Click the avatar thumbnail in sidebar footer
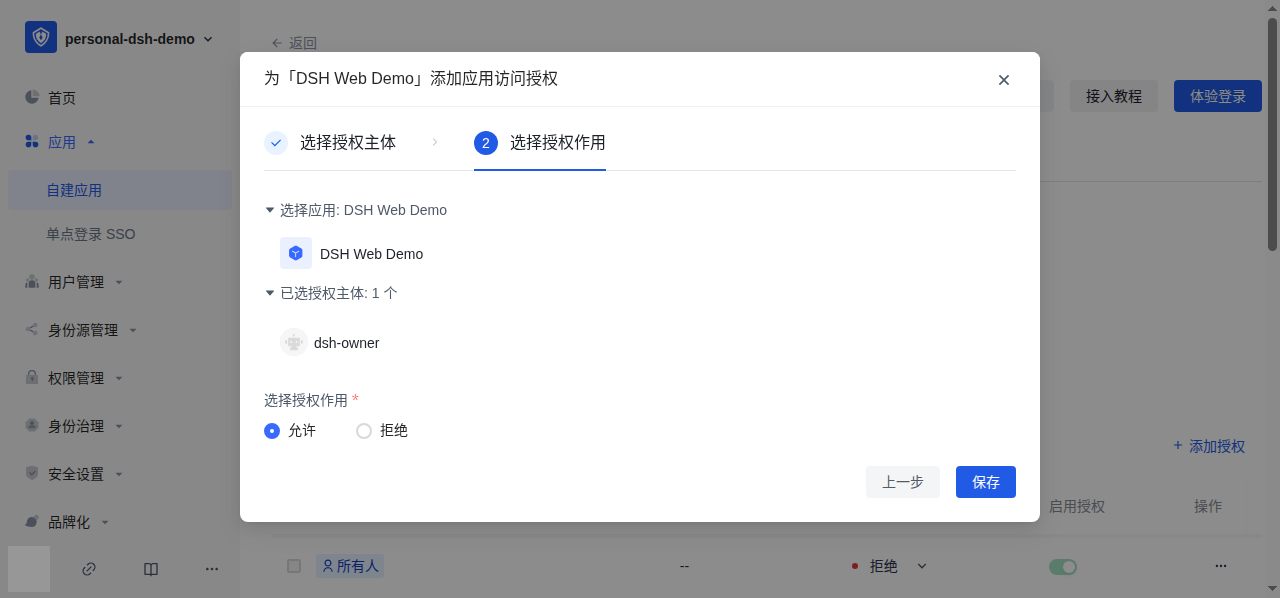Viewport: 1280px width, 598px height. coord(29,569)
